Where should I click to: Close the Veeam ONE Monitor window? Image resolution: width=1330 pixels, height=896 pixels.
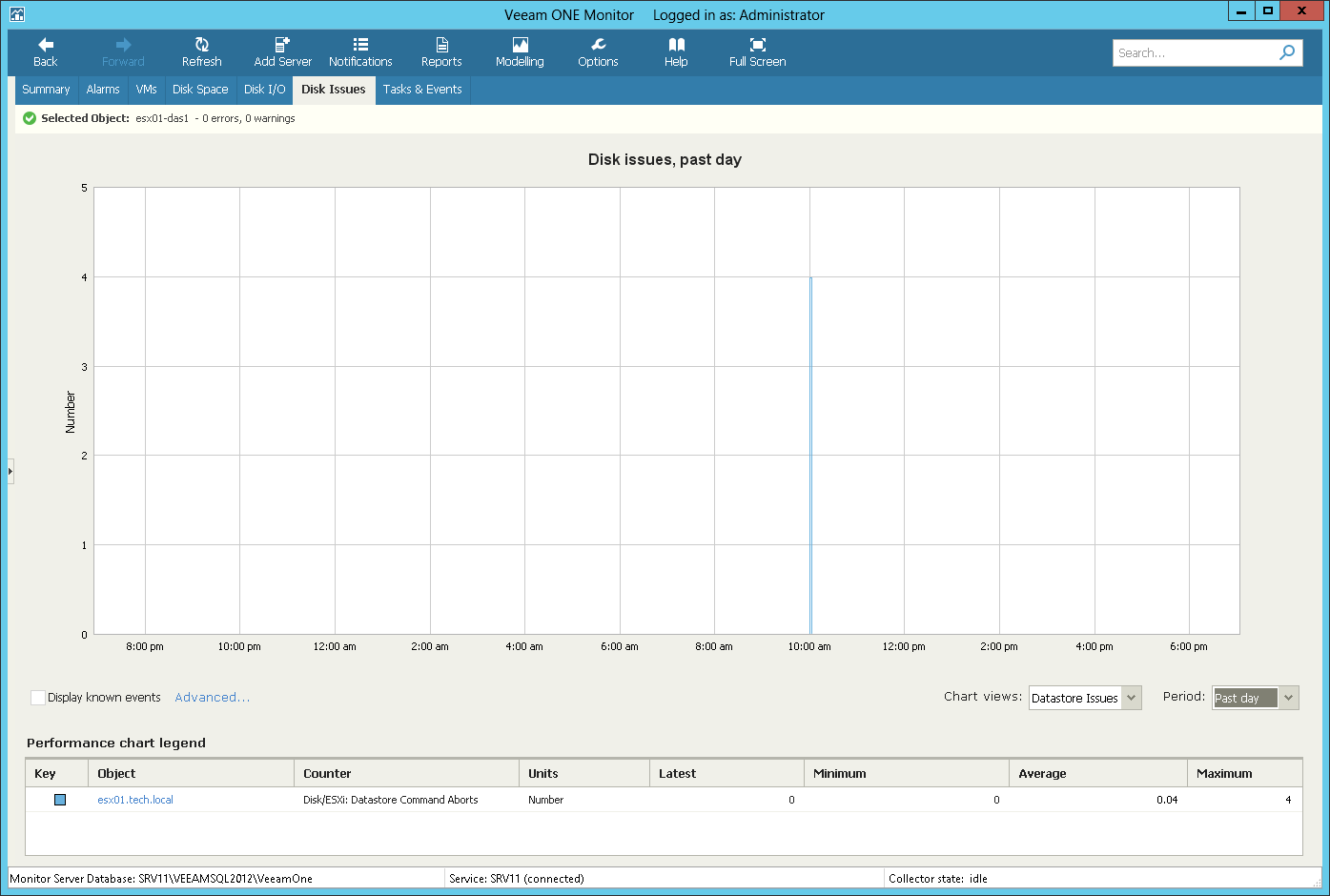click(1303, 11)
